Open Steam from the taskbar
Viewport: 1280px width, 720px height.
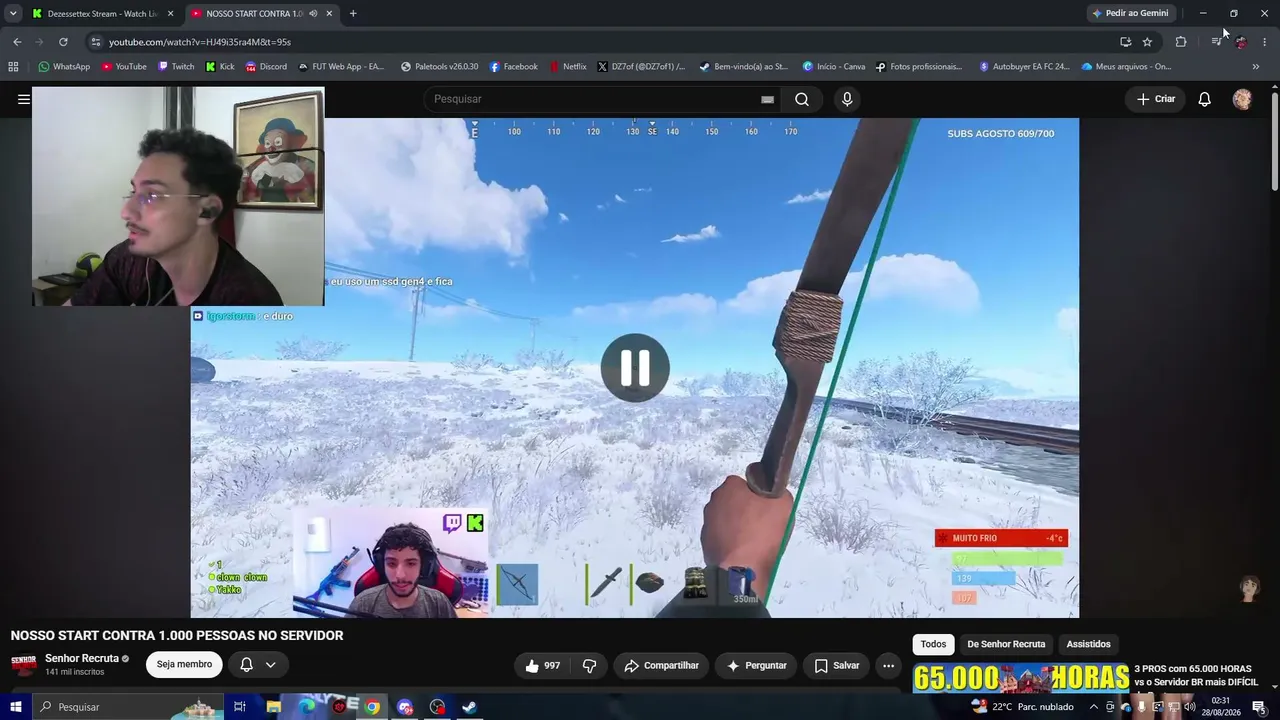click(470, 707)
